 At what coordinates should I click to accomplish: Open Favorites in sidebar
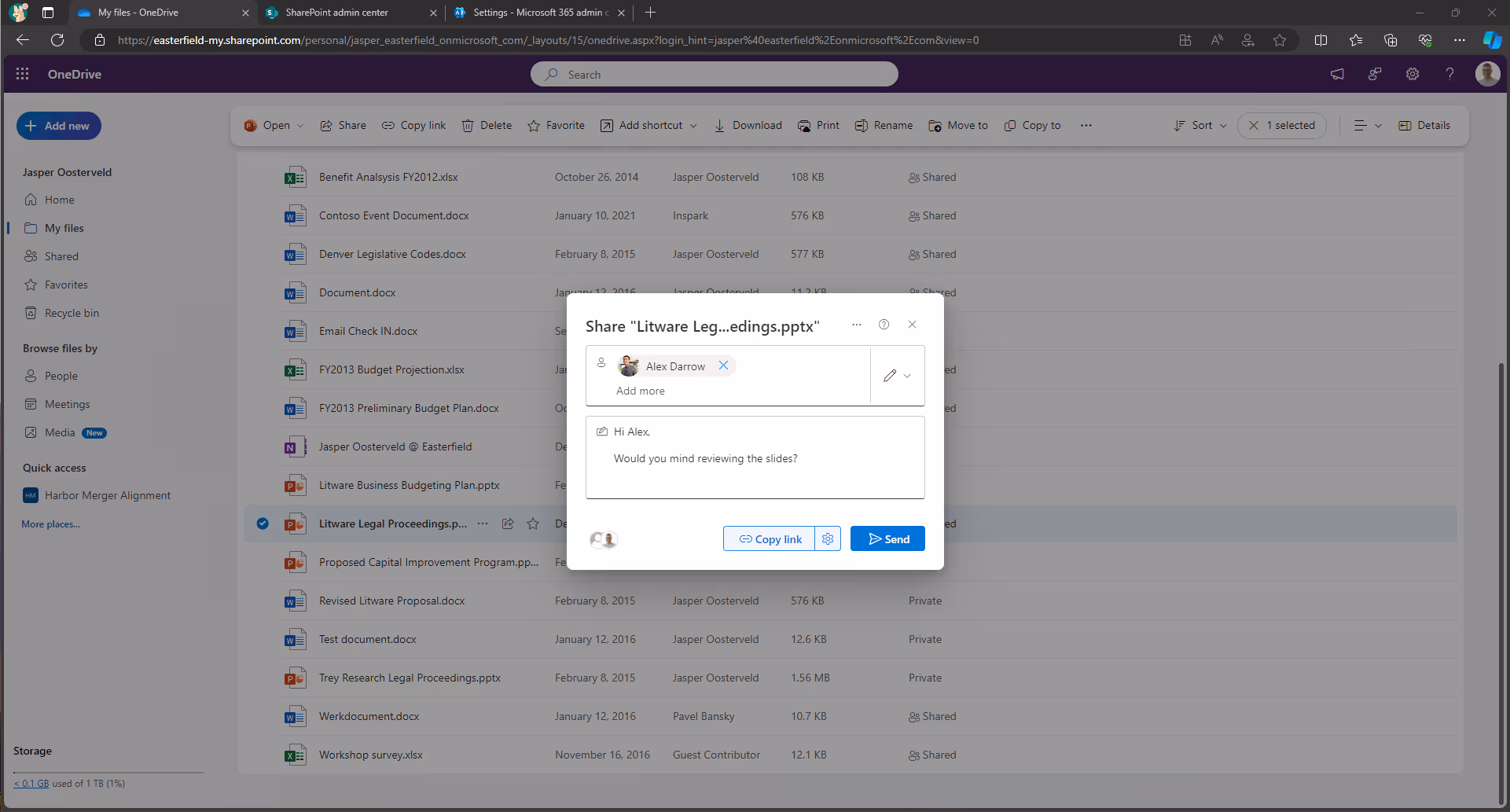(66, 285)
